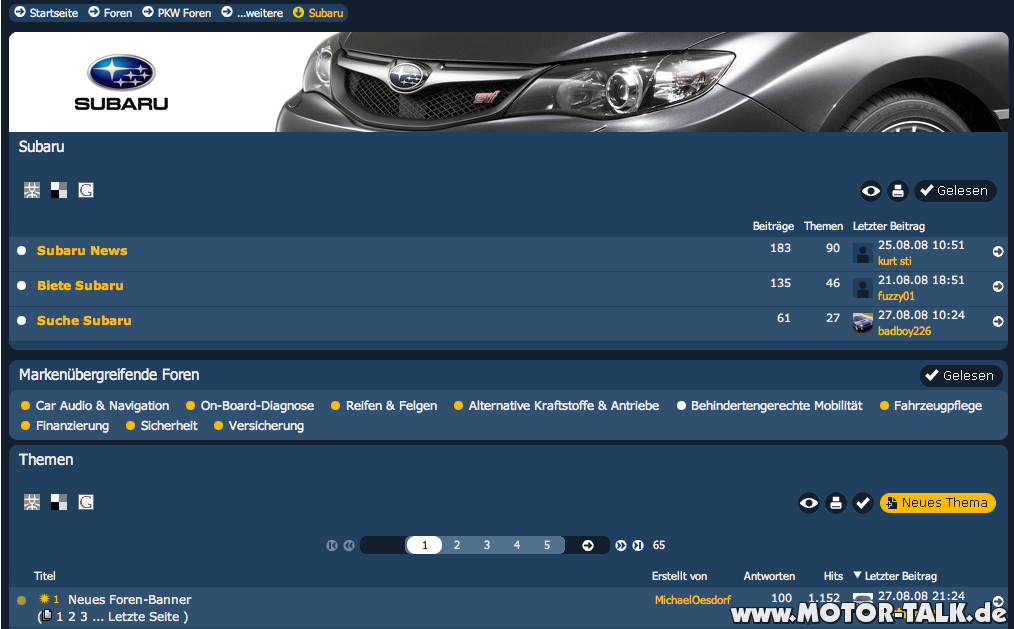Select the checkered style icon in the Subaru section
Image resolution: width=1014 pixels, height=629 pixels.
pos(59,190)
